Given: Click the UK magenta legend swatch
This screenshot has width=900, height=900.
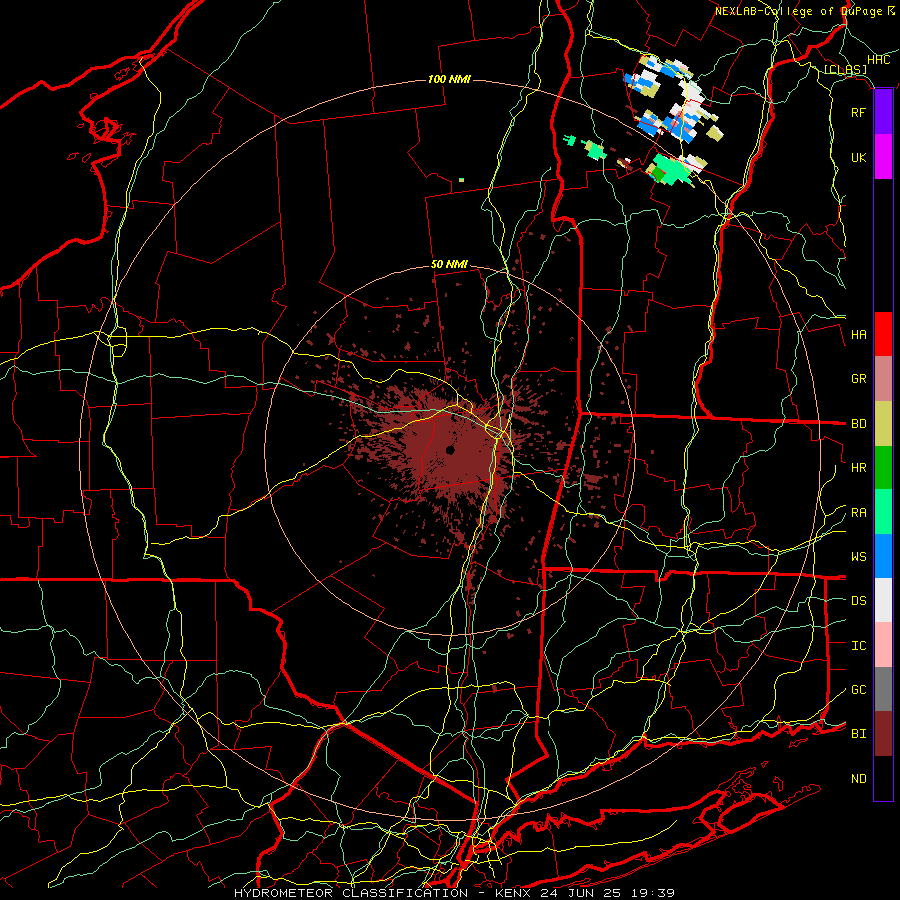Looking at the screenshot, I should pos(883,157).
